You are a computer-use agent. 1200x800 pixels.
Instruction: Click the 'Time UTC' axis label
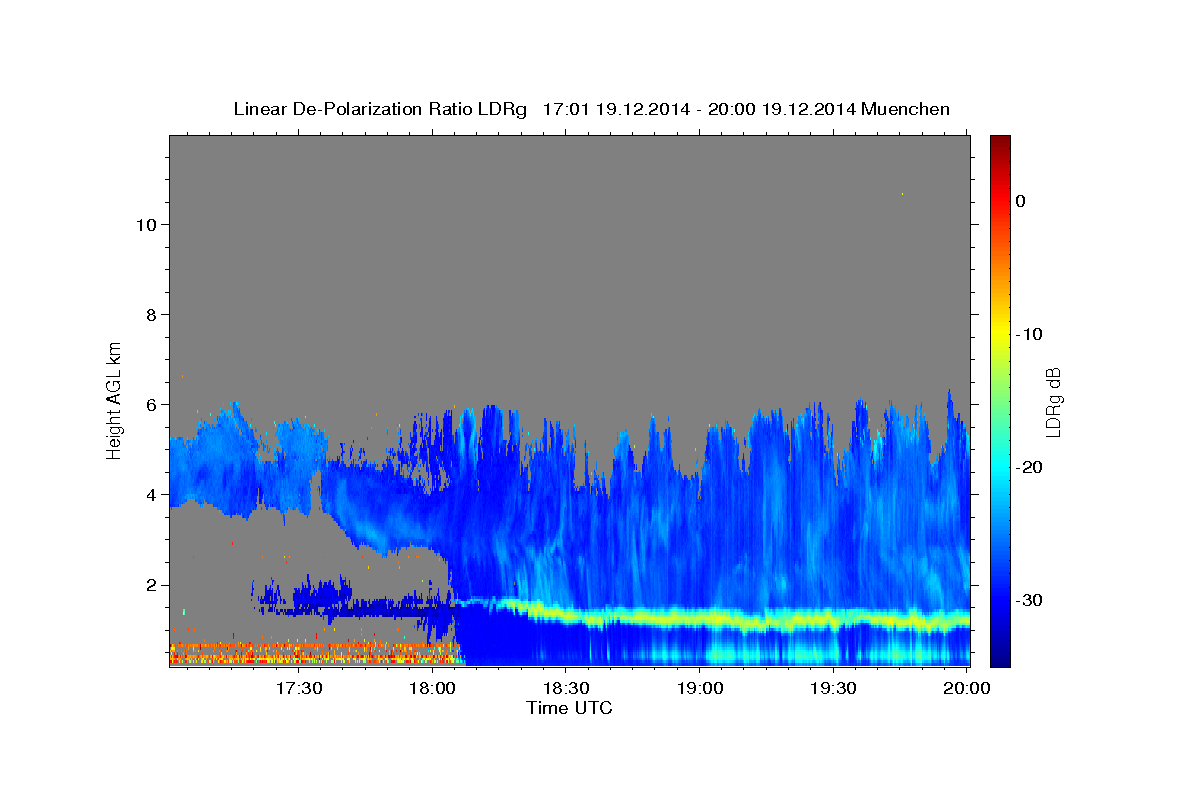569,708
